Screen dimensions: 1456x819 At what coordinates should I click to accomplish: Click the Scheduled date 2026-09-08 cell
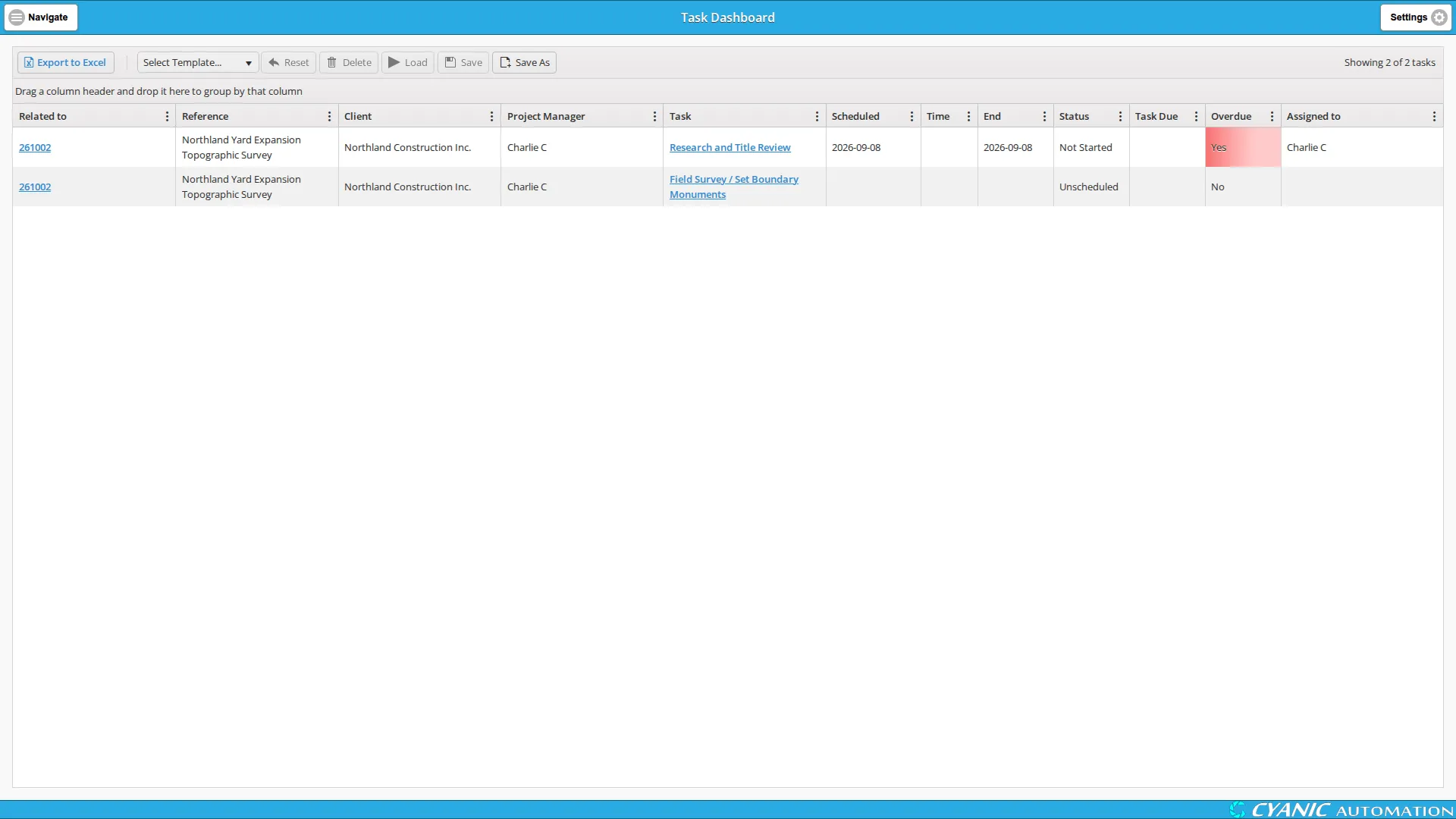pos(873,147)
